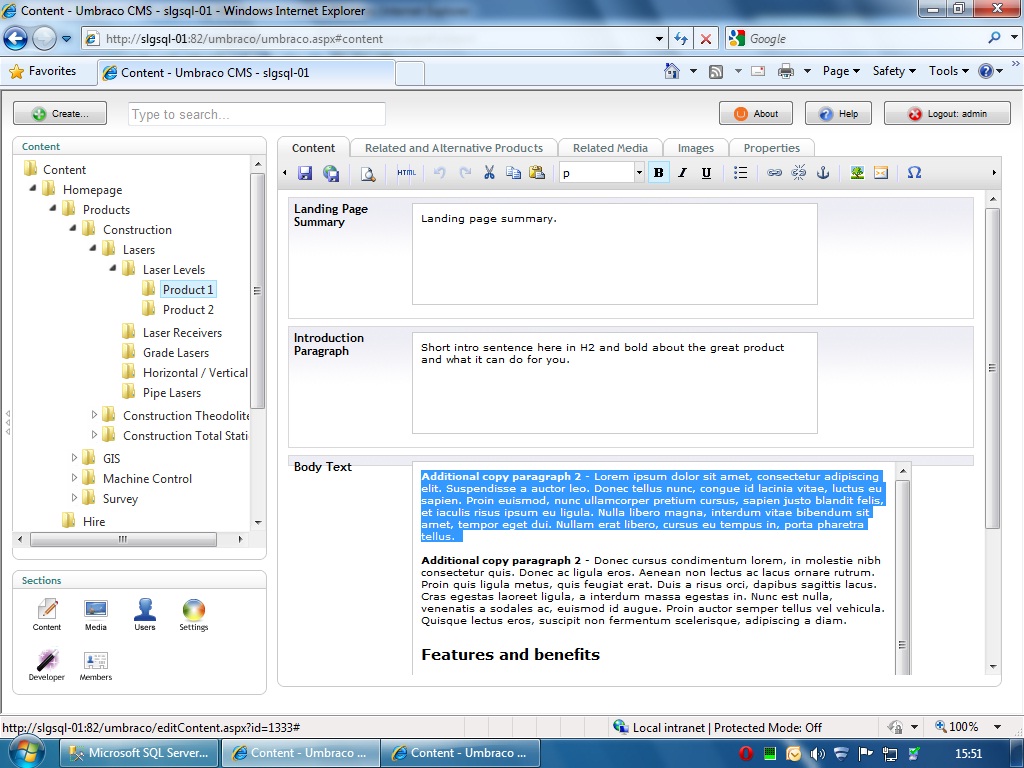
Task: Open the special characters Omega icon
Action: [914, 172]
